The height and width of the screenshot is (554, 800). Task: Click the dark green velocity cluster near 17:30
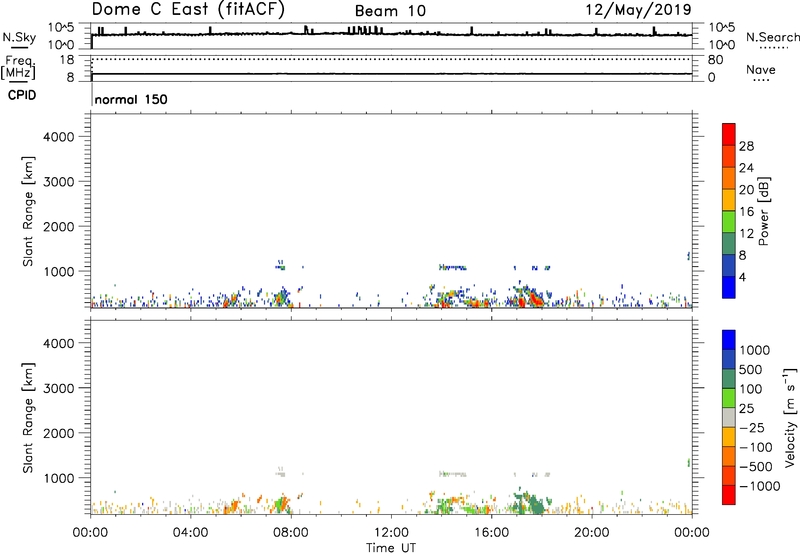point(534,505)
